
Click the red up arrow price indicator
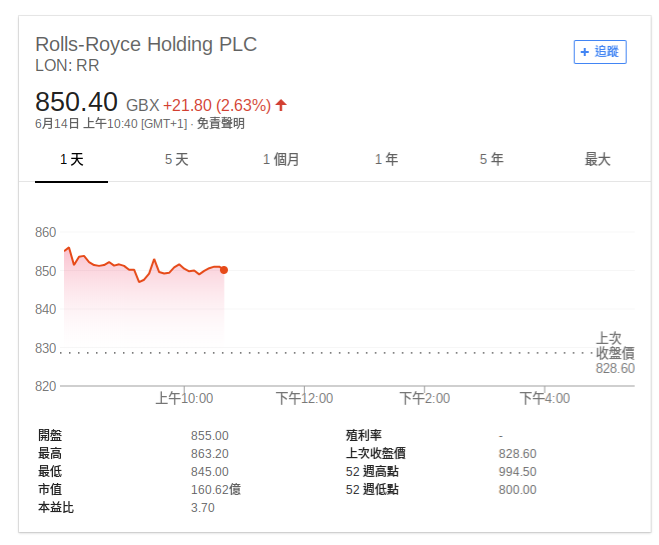[281, 105]
